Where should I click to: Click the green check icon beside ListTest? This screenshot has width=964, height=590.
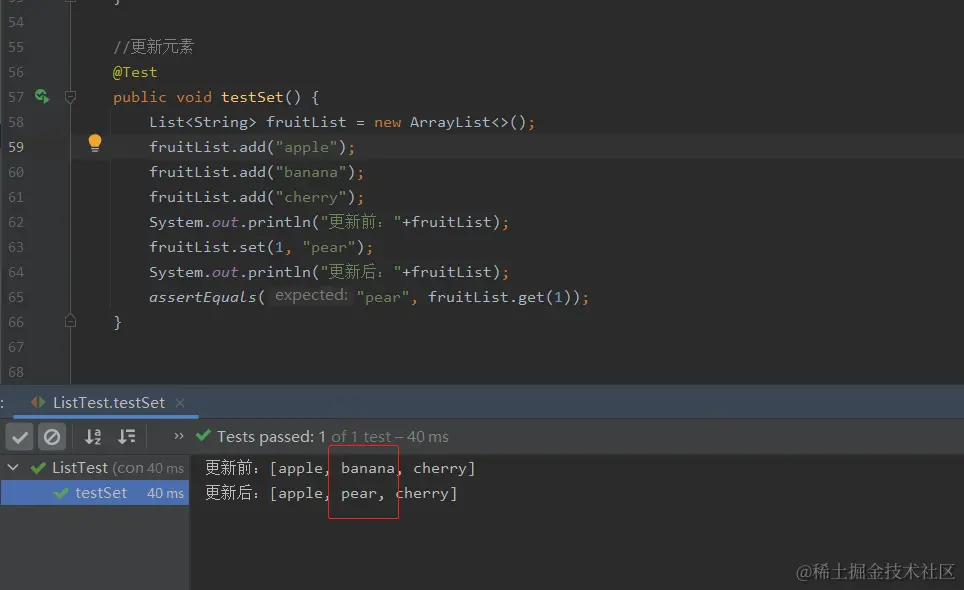[38, 468]
